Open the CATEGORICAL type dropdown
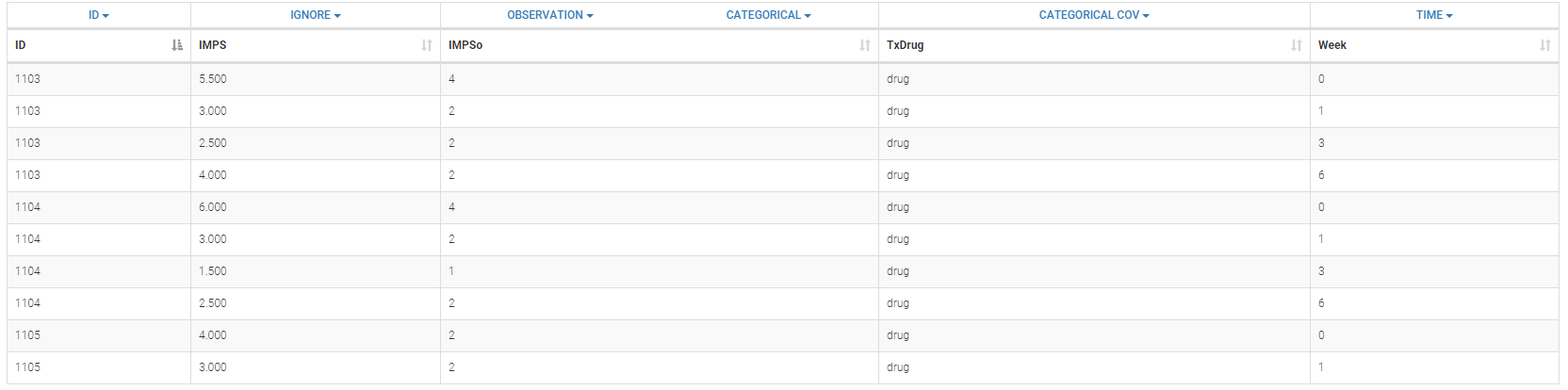 768,15
